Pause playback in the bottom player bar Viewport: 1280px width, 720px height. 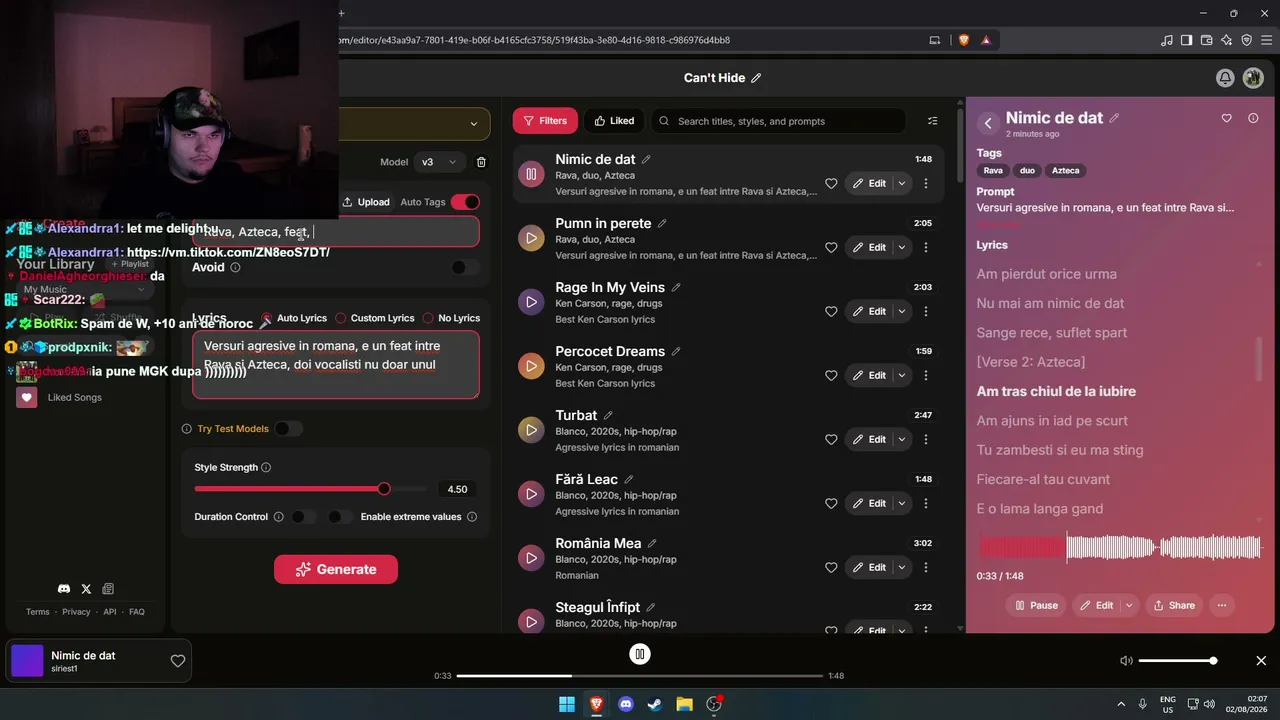640,654
